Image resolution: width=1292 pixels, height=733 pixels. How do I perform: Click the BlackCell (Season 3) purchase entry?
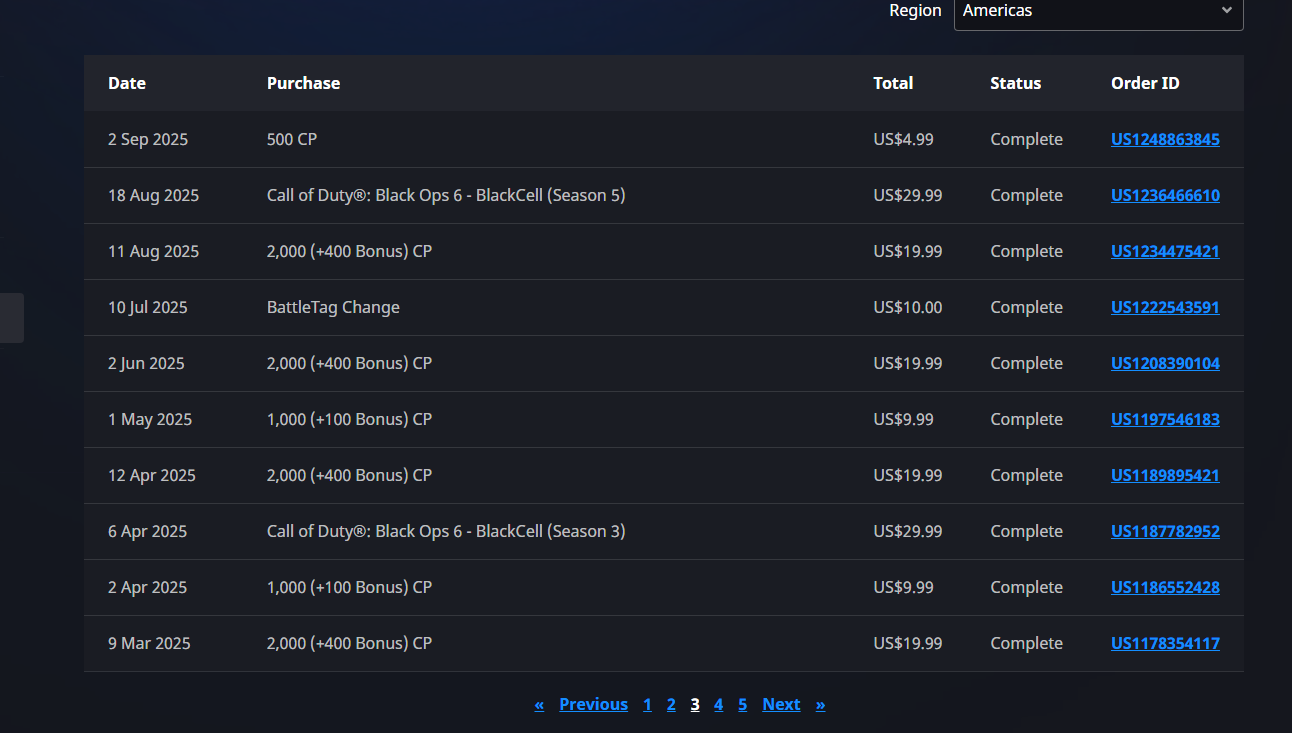[x=446, y=531]
